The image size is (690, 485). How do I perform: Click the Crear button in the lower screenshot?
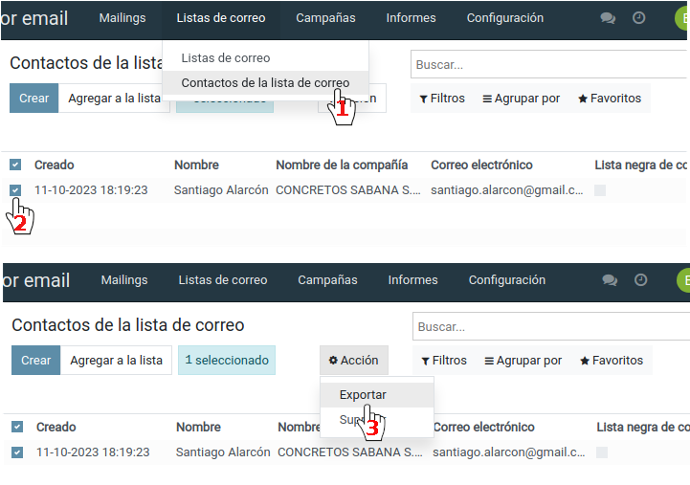pos(36,361)
